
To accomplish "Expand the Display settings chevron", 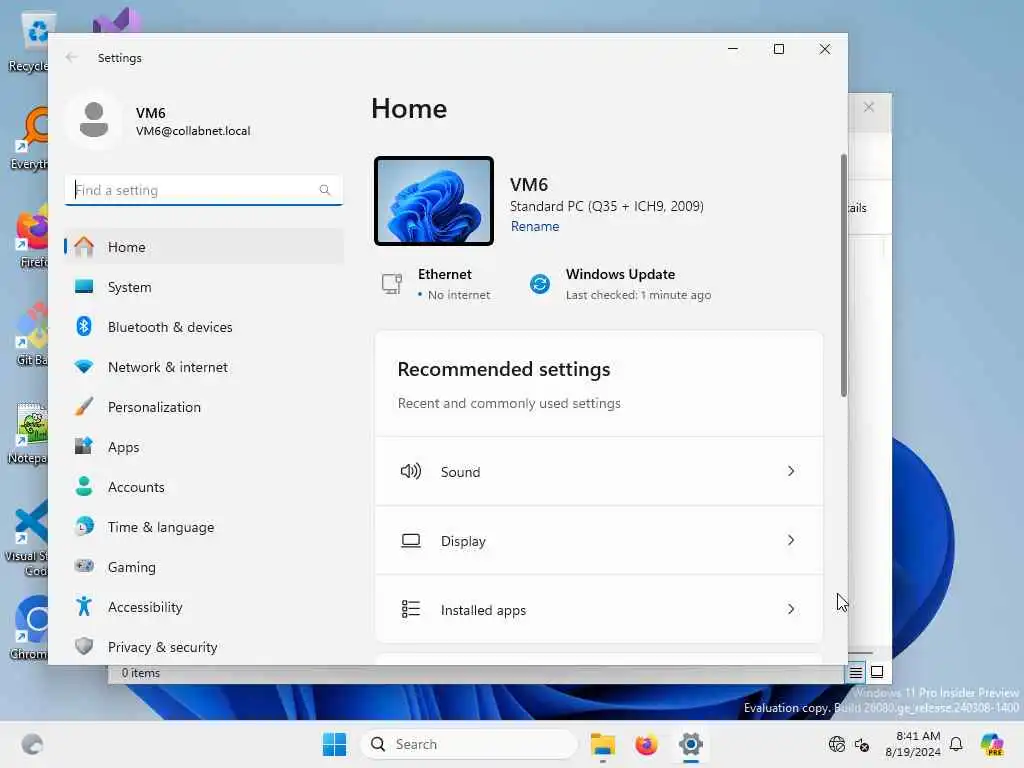I will [791, 540].
